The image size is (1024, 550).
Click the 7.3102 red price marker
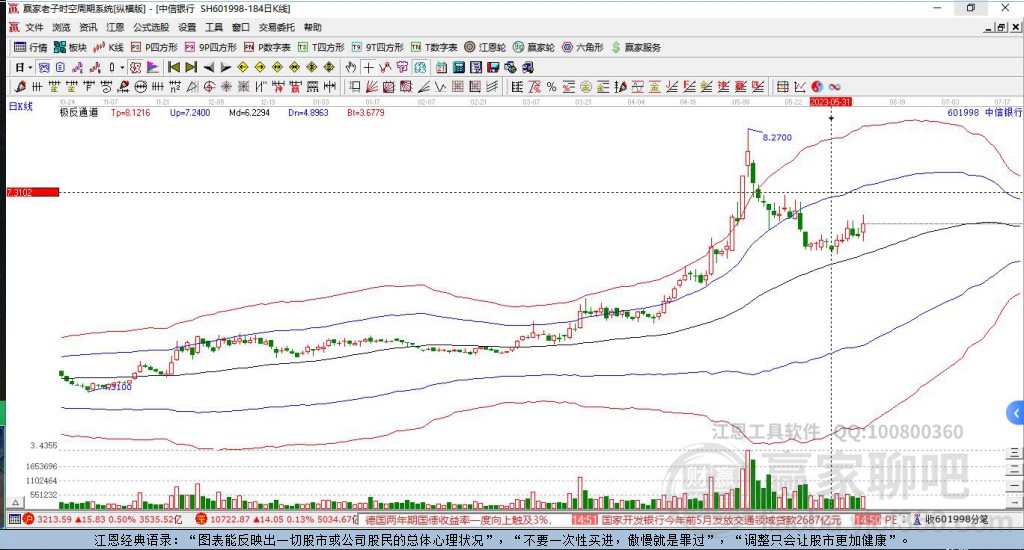(x=33, y=192)
